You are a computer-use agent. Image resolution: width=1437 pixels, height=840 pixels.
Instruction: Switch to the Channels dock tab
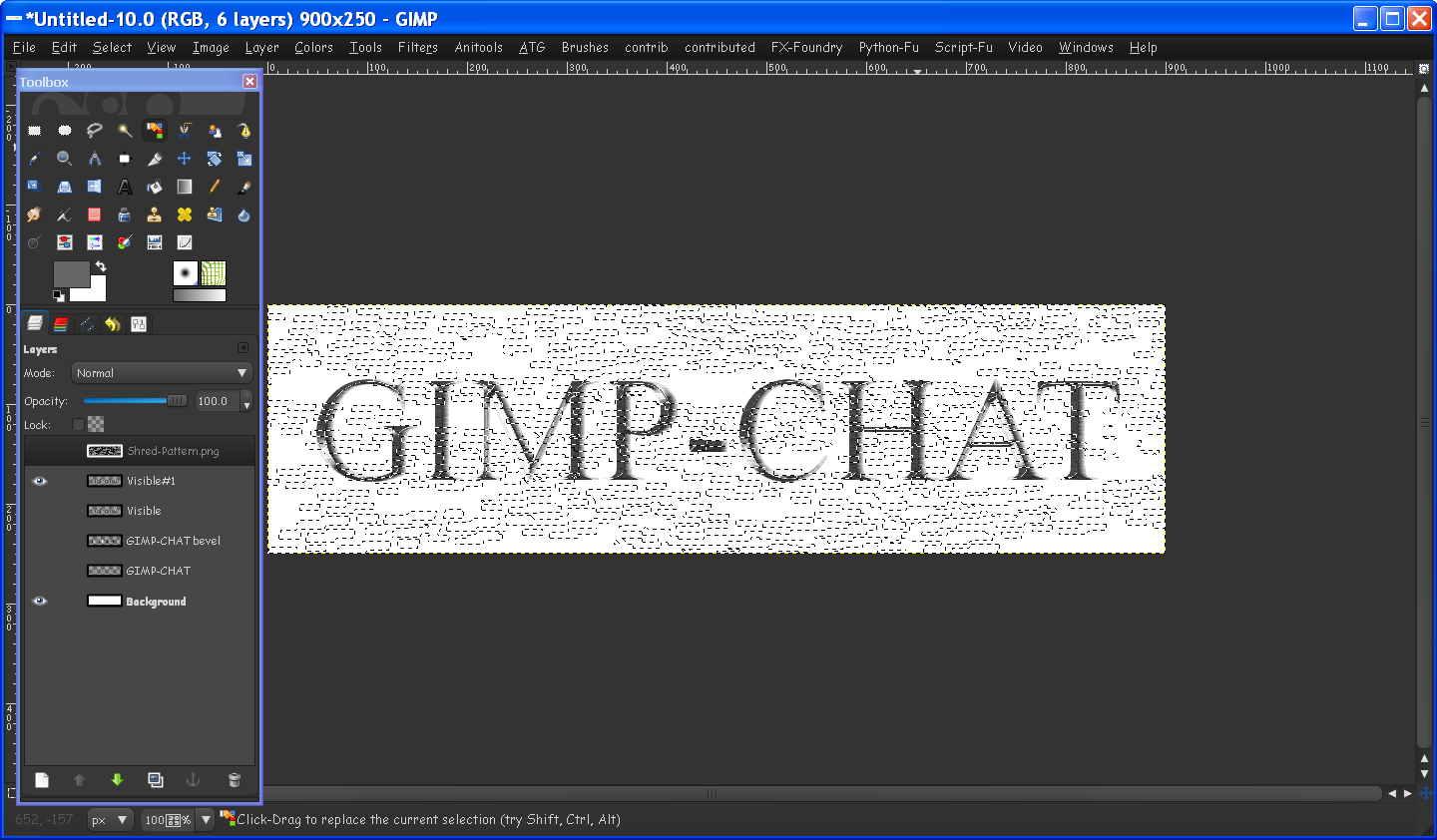pyautogui.click(x=61, y=323)
